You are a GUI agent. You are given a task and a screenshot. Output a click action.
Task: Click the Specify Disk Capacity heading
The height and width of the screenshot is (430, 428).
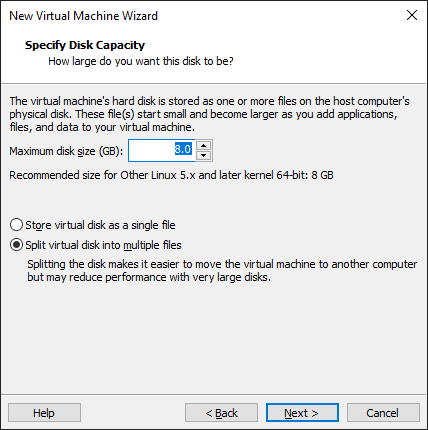[x=85, y=45]
